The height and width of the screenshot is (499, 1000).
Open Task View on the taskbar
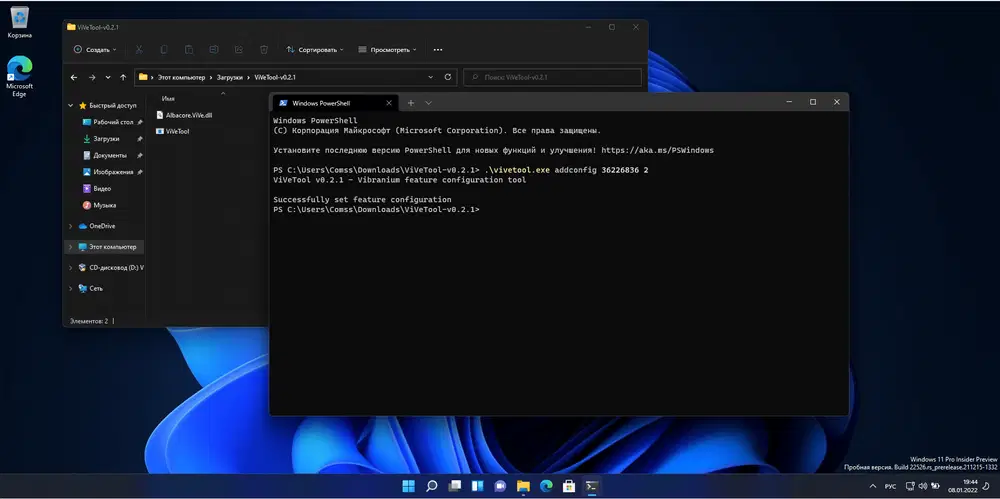455,486
